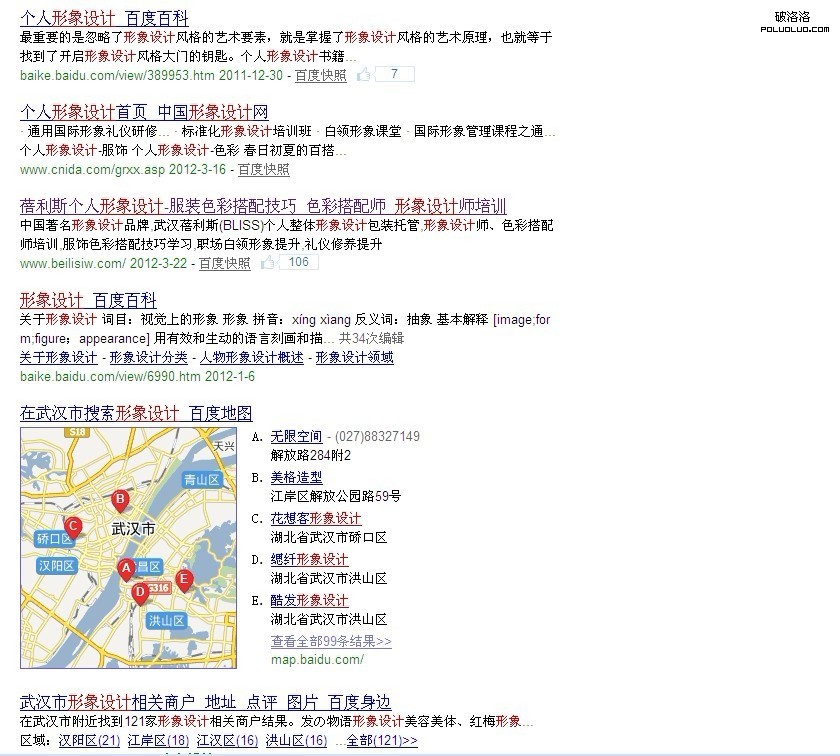Image resolution: width=840 pixels, height=756 pixels.
Task: Open the 形象设计分类 sub-link
Action: pos(148,357)
